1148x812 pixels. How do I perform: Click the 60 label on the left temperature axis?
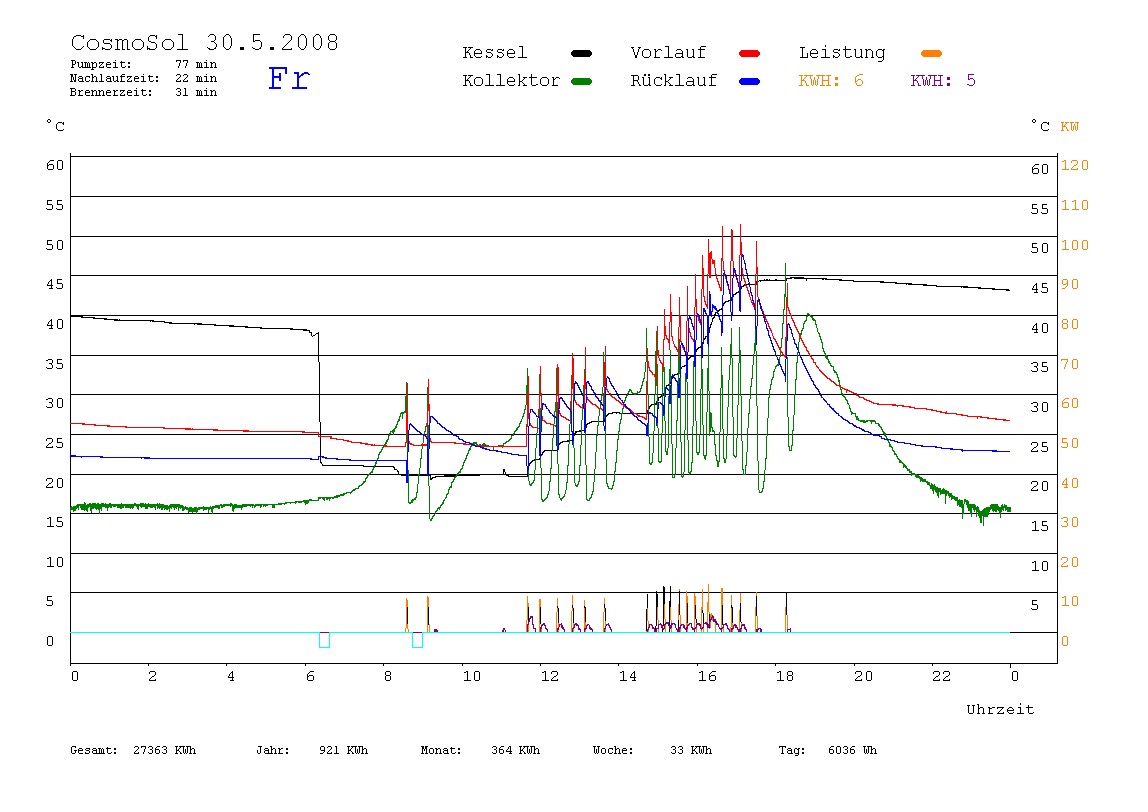55,165
